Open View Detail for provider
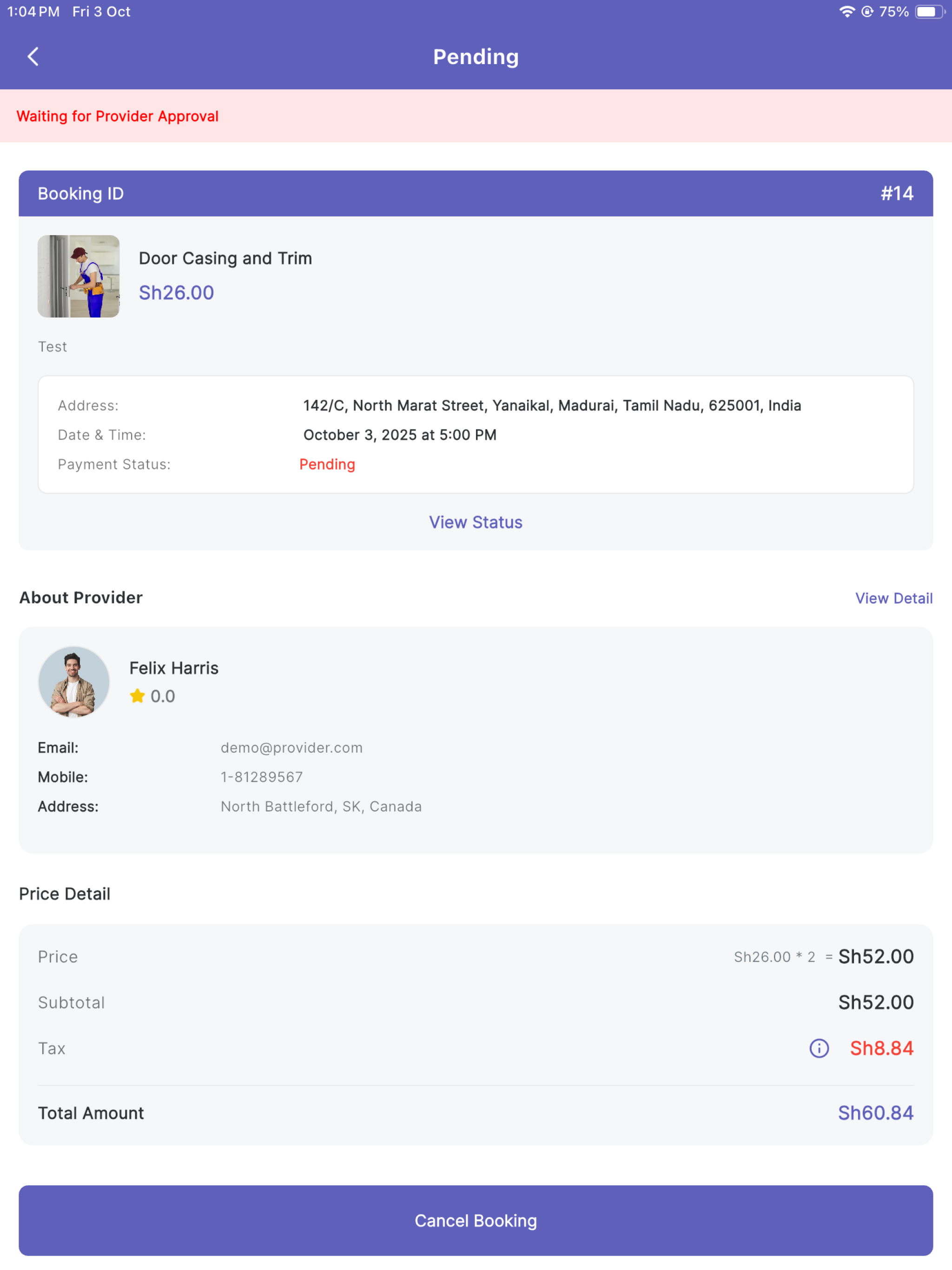This screenshot has width=952, height=1270. [893, 598]
